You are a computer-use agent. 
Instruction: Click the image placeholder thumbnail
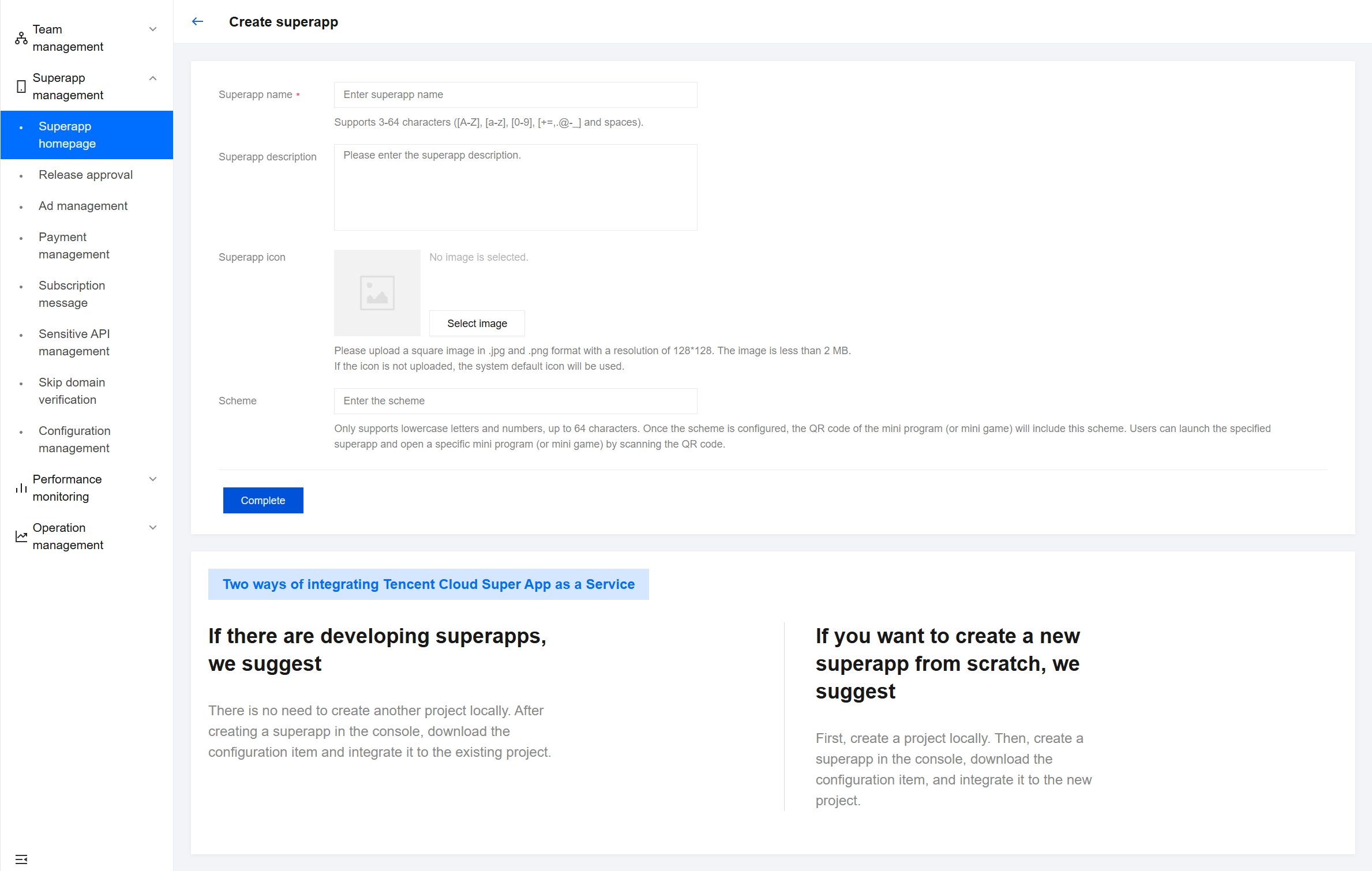[377, 293]
